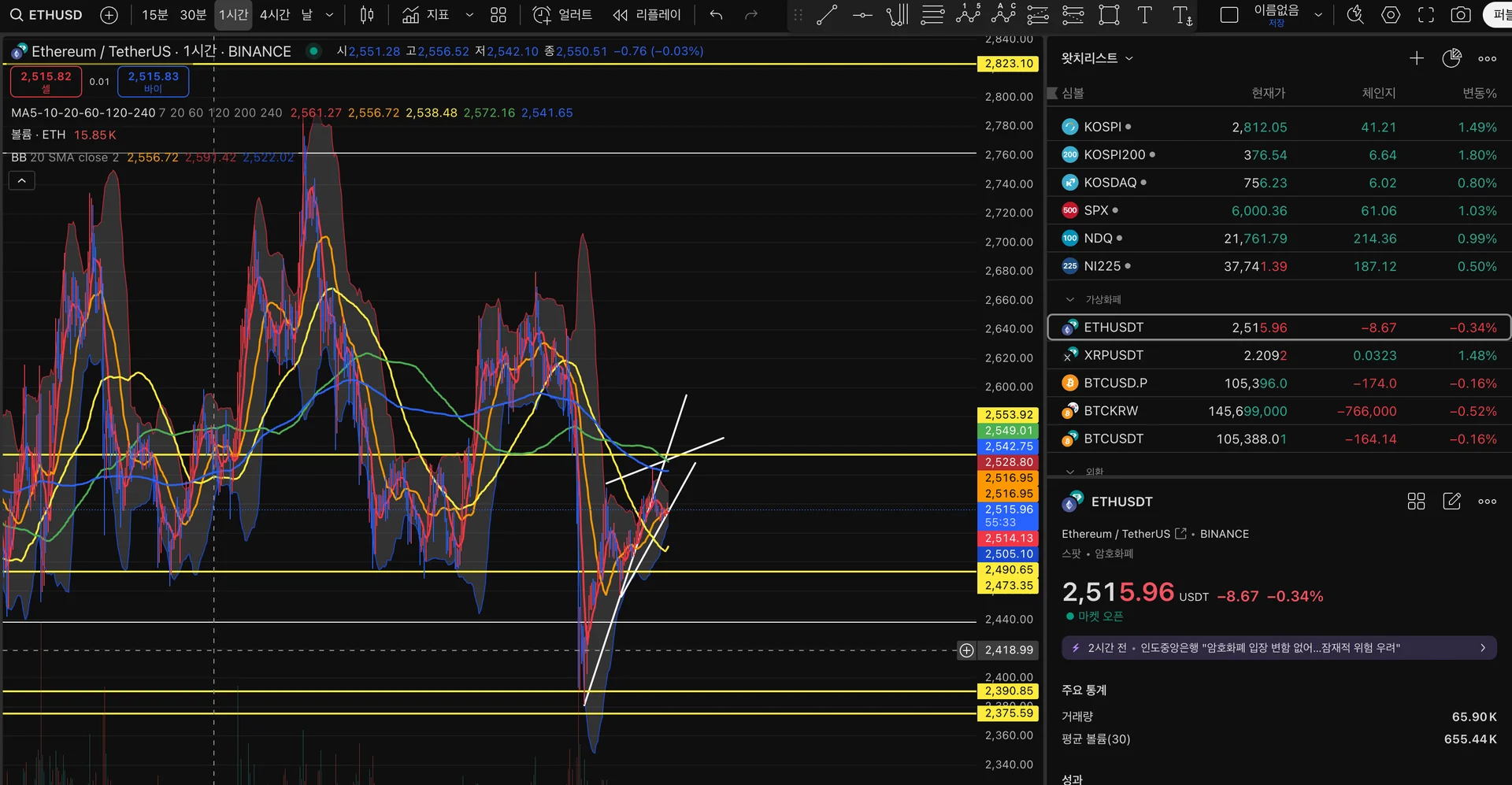
Task: Collapse the 가상화폐 watchlist section
Action: tap(1069, 299)
